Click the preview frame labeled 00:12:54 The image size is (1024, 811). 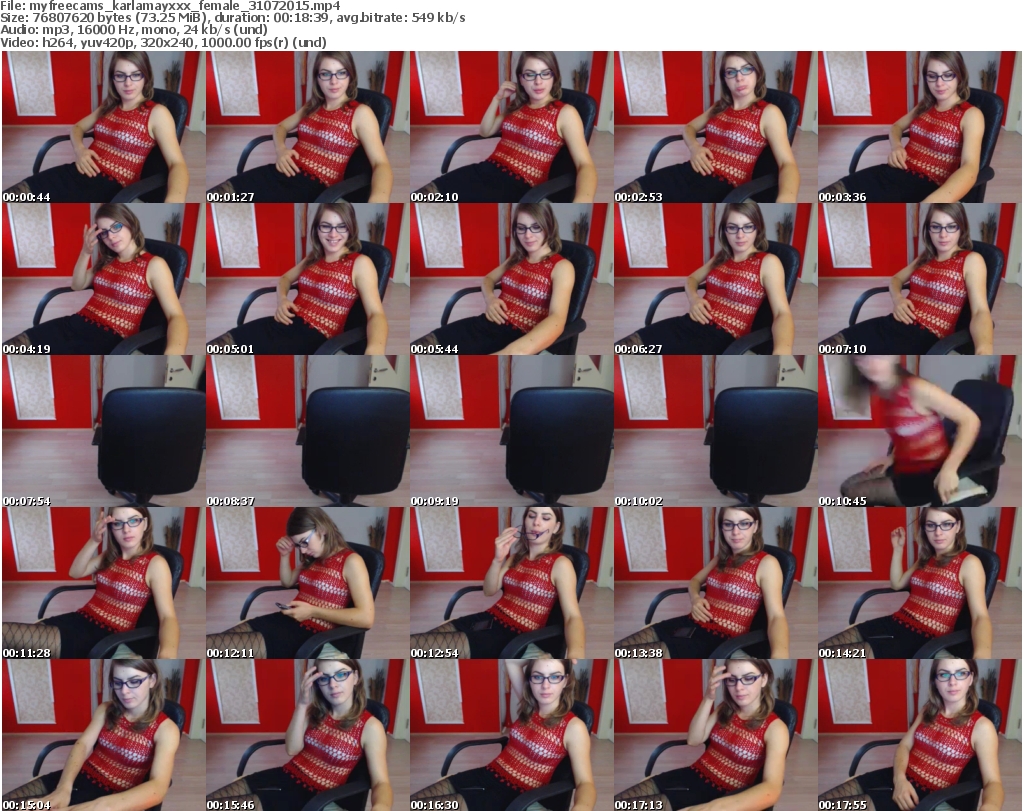point(511,583)
